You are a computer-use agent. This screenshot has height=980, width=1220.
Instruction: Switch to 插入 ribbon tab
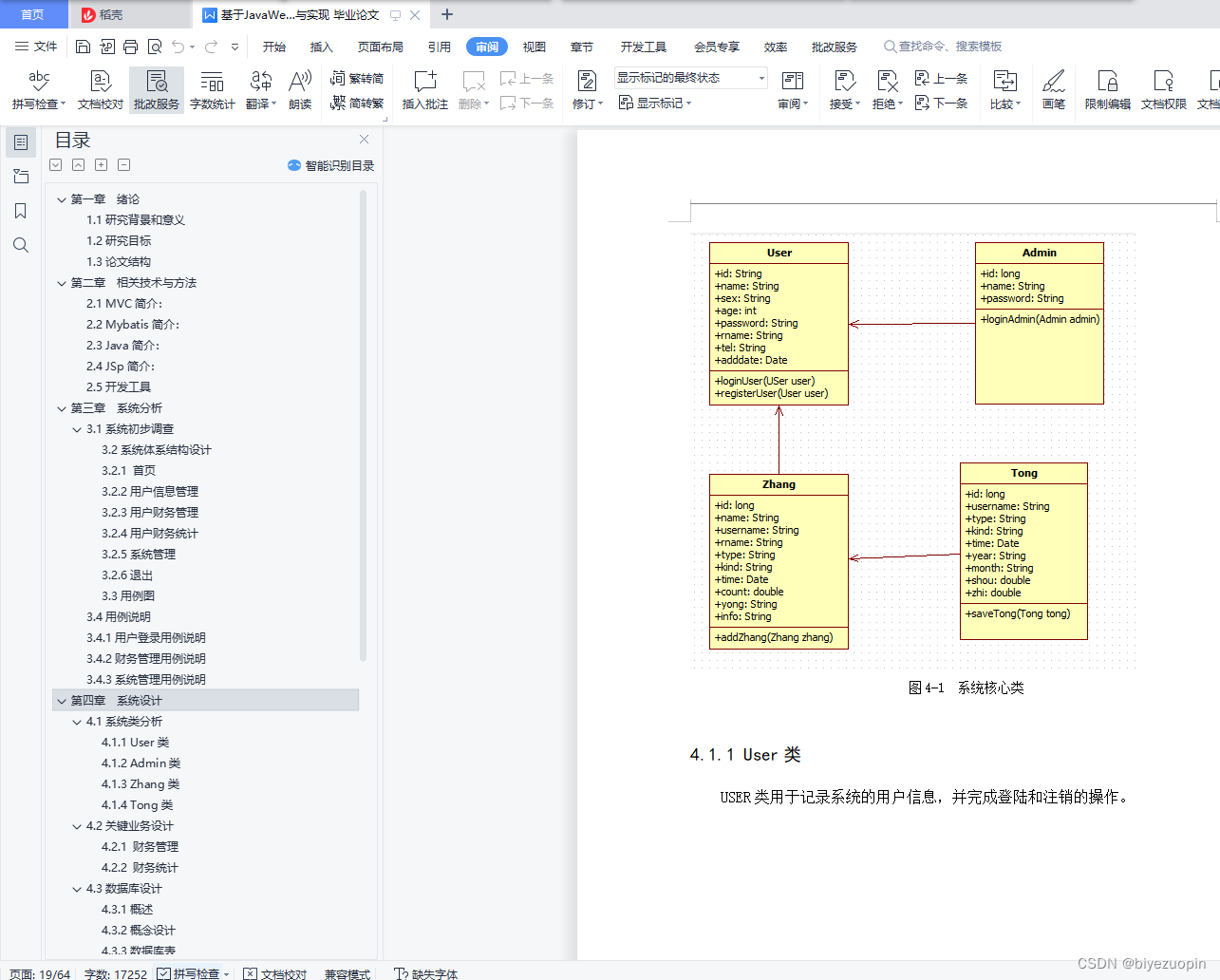322,47
